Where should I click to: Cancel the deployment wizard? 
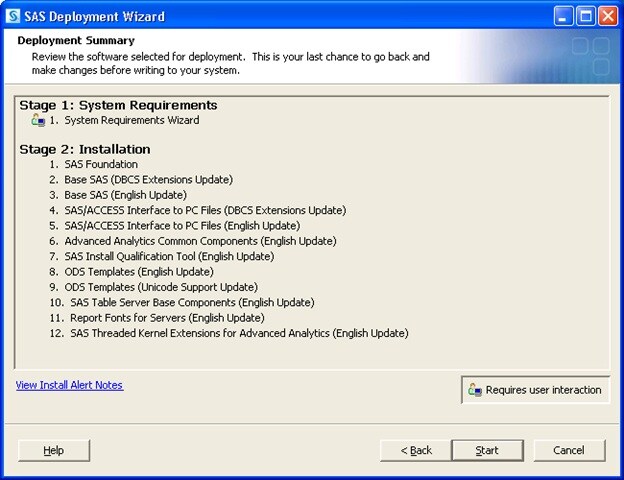coord(568,450)
